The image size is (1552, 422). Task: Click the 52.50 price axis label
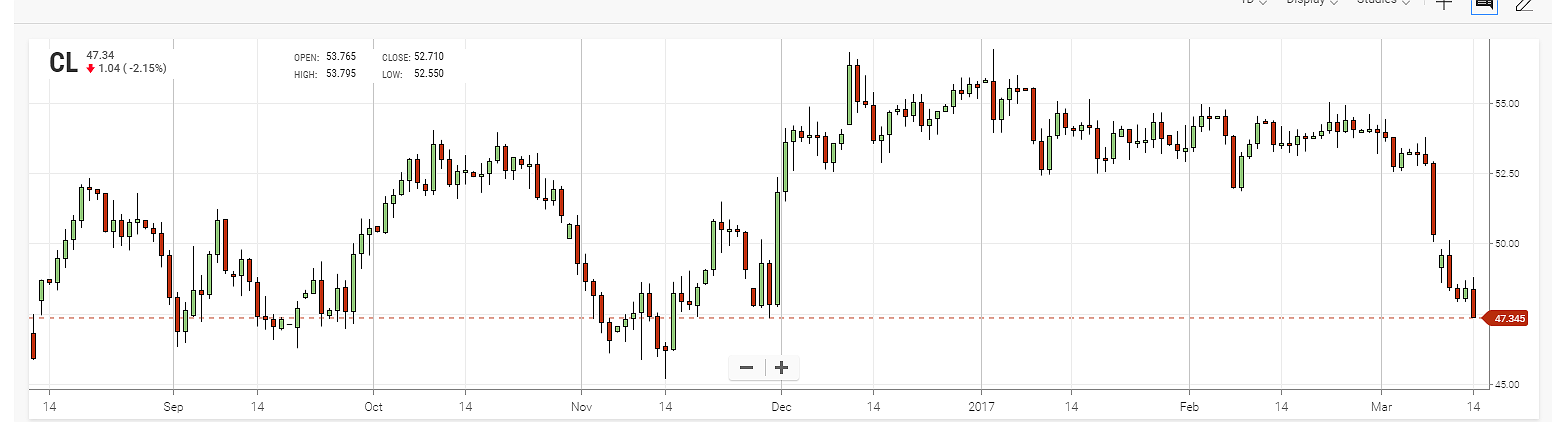(1506, 174)
